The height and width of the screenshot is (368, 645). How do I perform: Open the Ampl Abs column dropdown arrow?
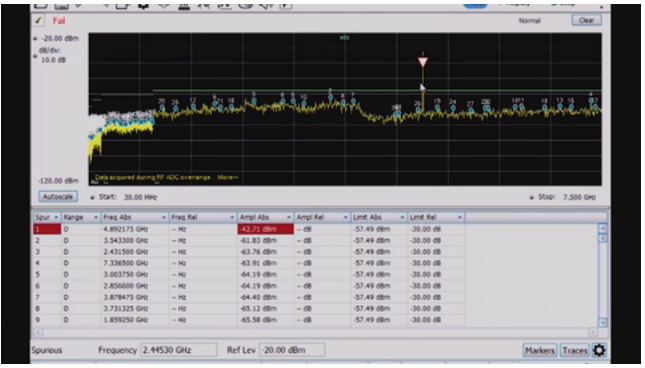[289, 217]
